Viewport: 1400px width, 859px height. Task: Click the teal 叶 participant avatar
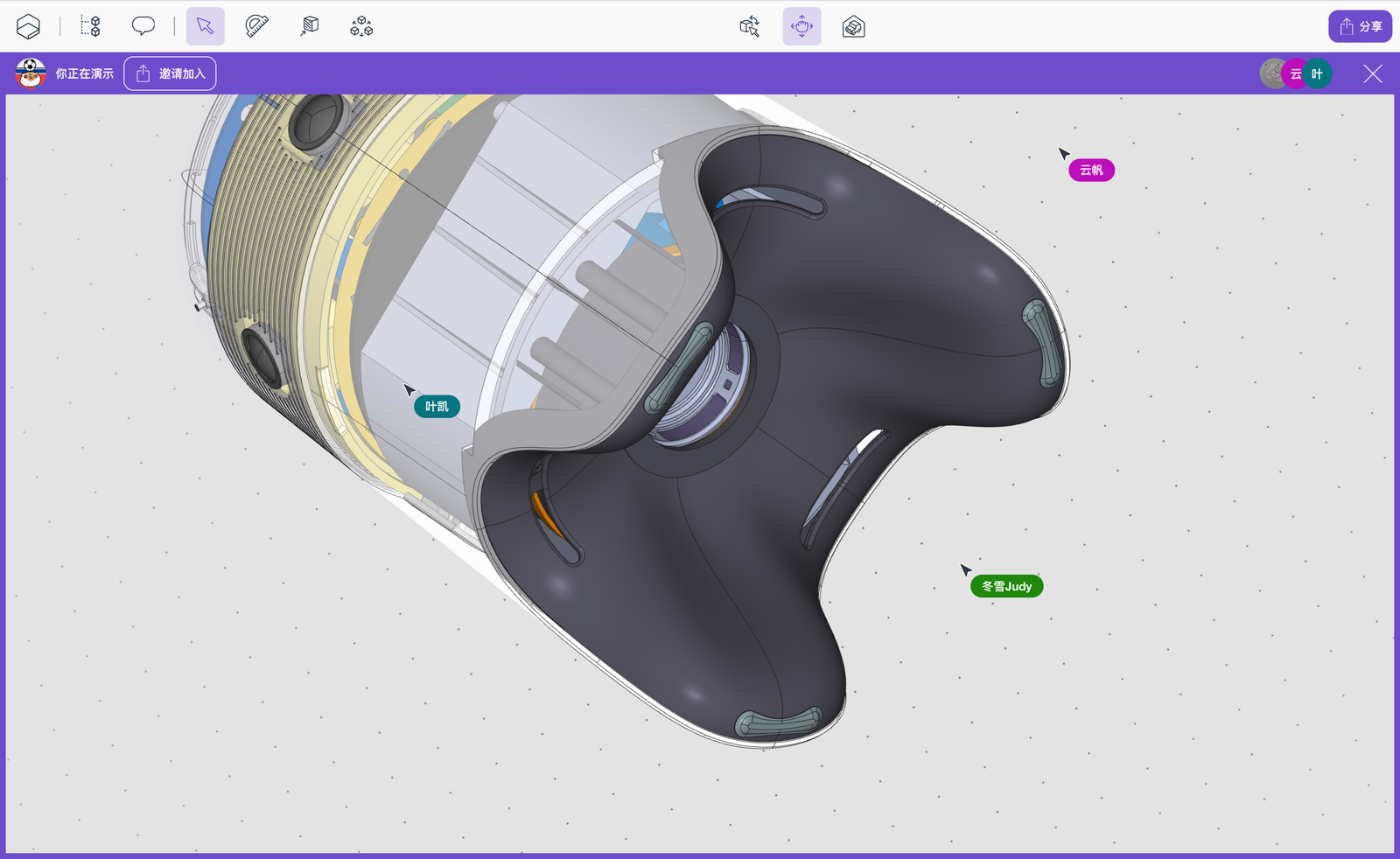click(1318, 74)
